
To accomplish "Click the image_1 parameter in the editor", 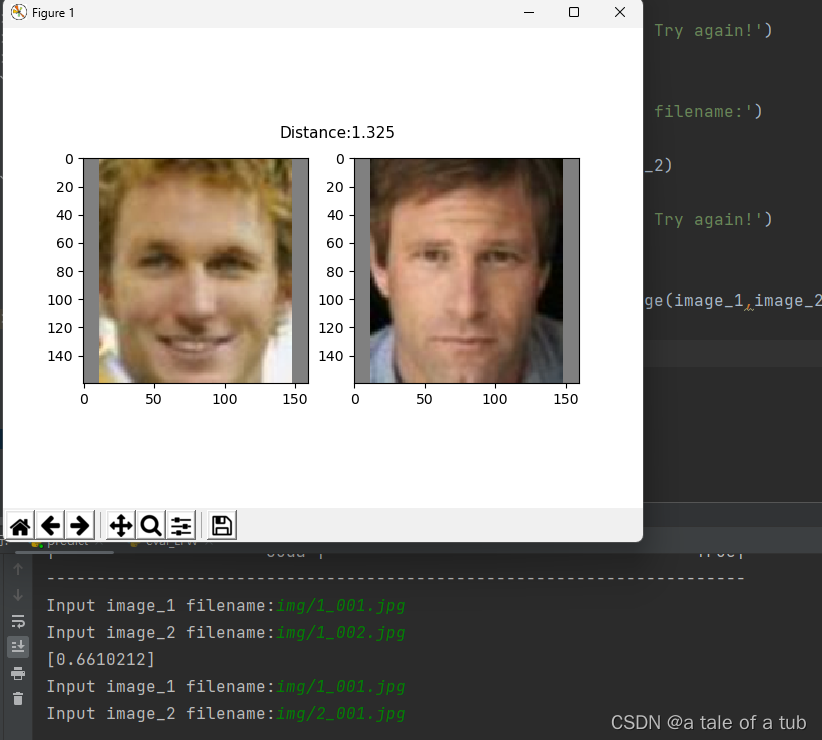I will coord(709,301).
